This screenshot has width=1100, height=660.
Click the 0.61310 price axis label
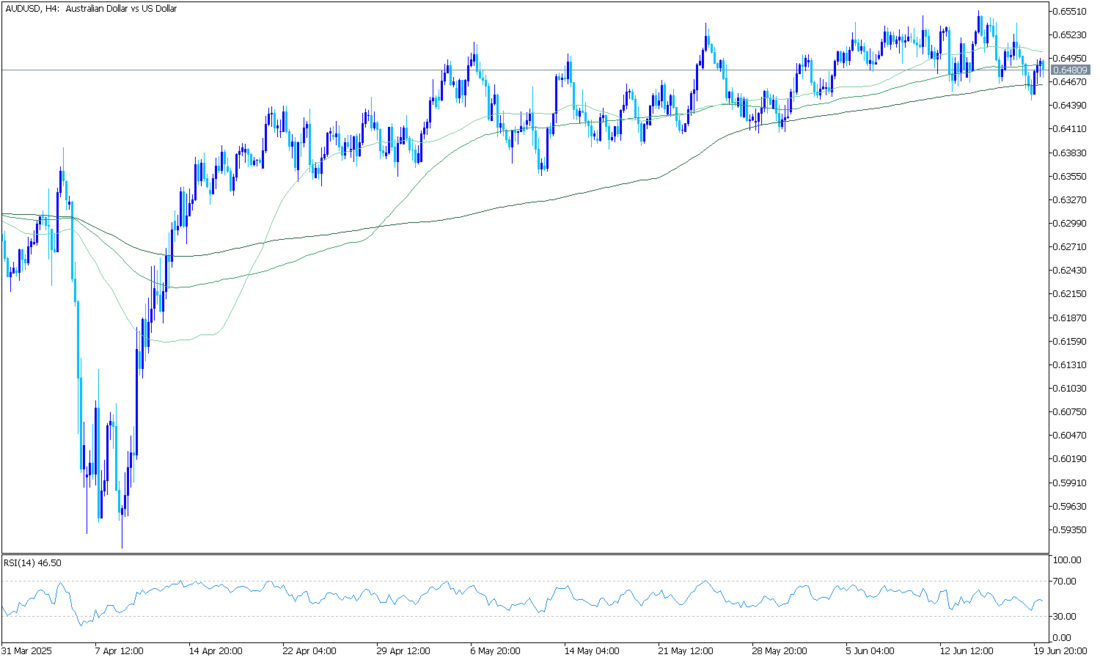tap(1071, 365)
